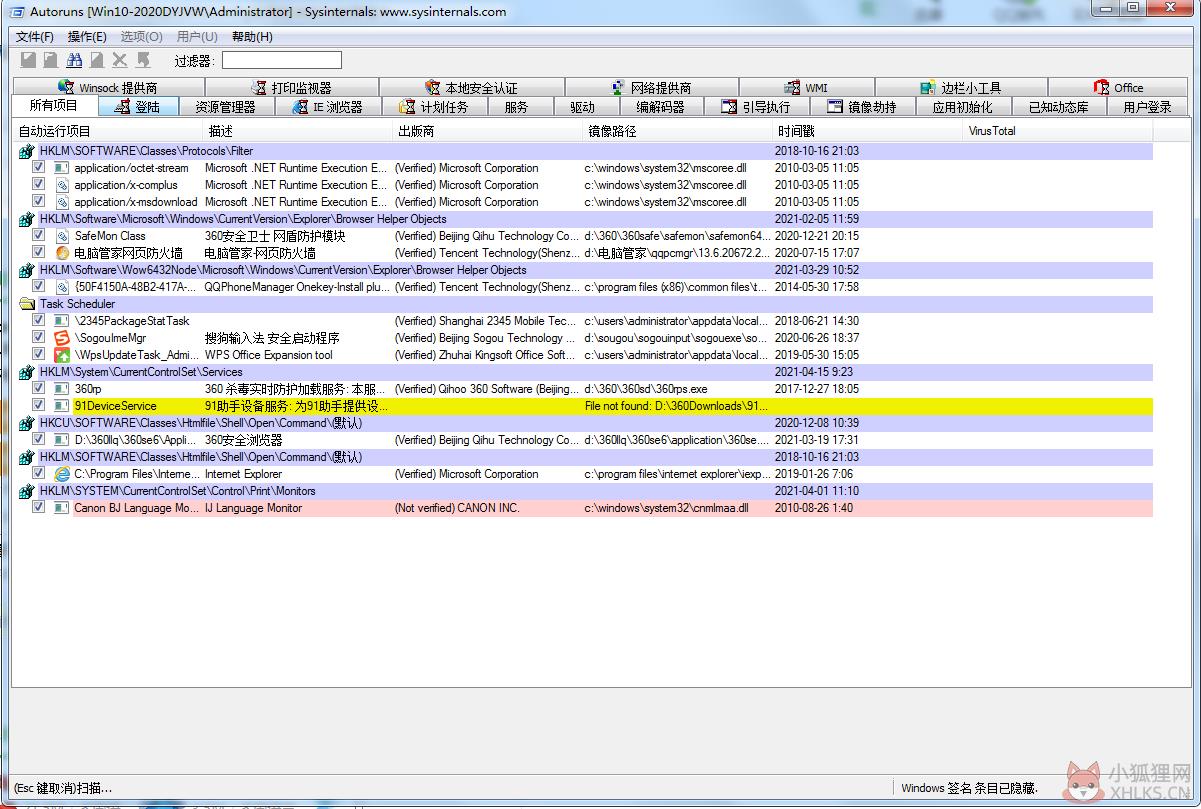Click status bar text "Windows 签名 条目已隐藏"
The height and width of the screenshot is (809, 1201).
[969, 788]
